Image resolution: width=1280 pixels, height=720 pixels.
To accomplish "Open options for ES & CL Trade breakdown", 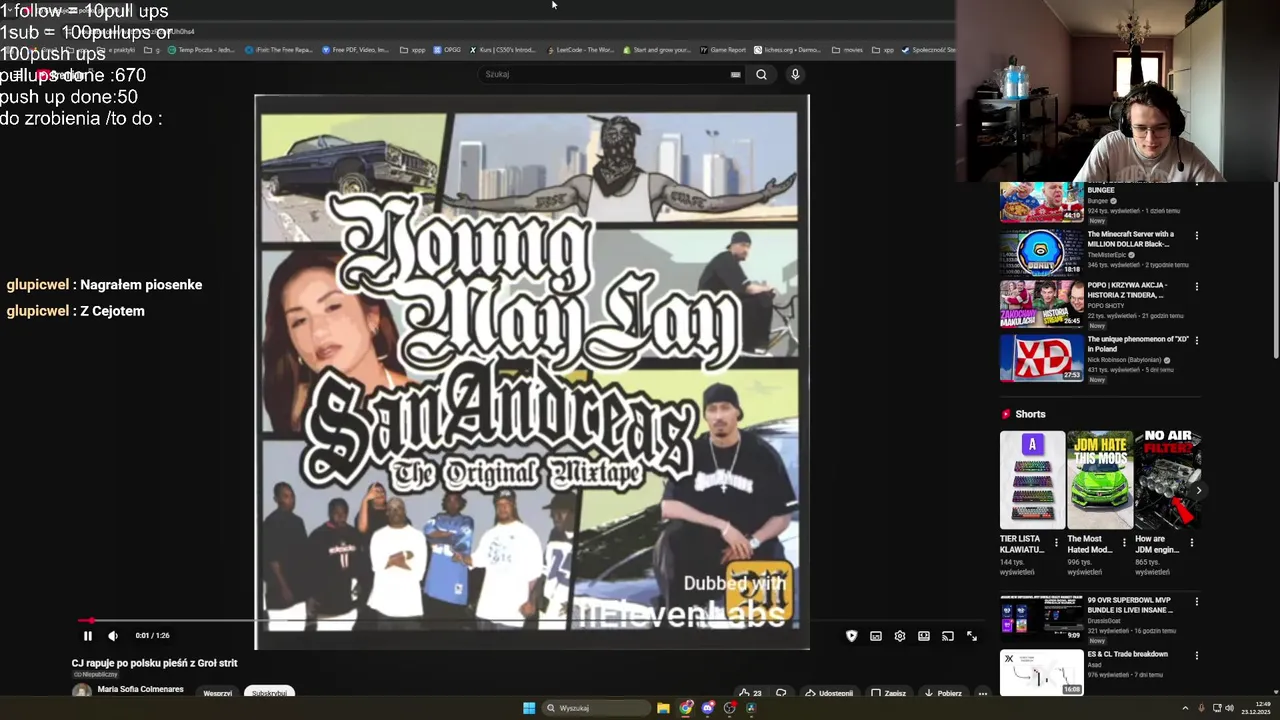I will click(x=1196, y=655).
